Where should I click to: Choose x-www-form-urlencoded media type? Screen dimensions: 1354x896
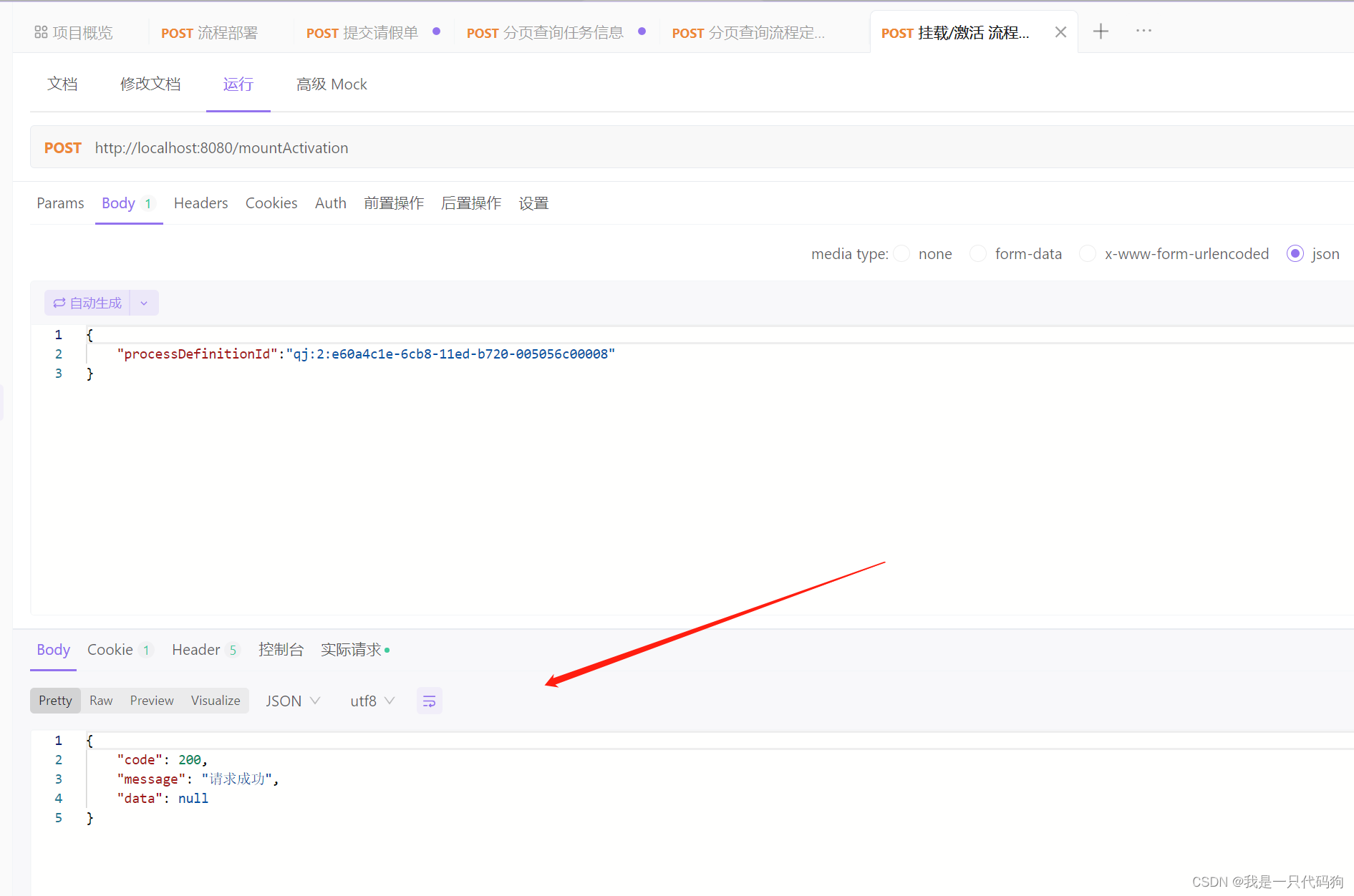tap(1088, 253)
